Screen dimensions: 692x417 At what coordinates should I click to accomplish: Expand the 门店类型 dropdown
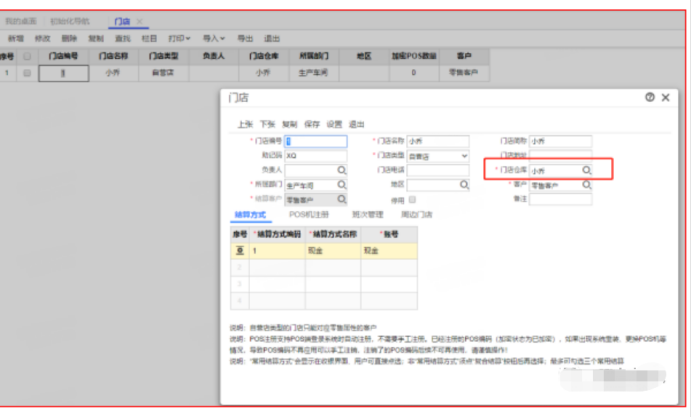point(464,156)
